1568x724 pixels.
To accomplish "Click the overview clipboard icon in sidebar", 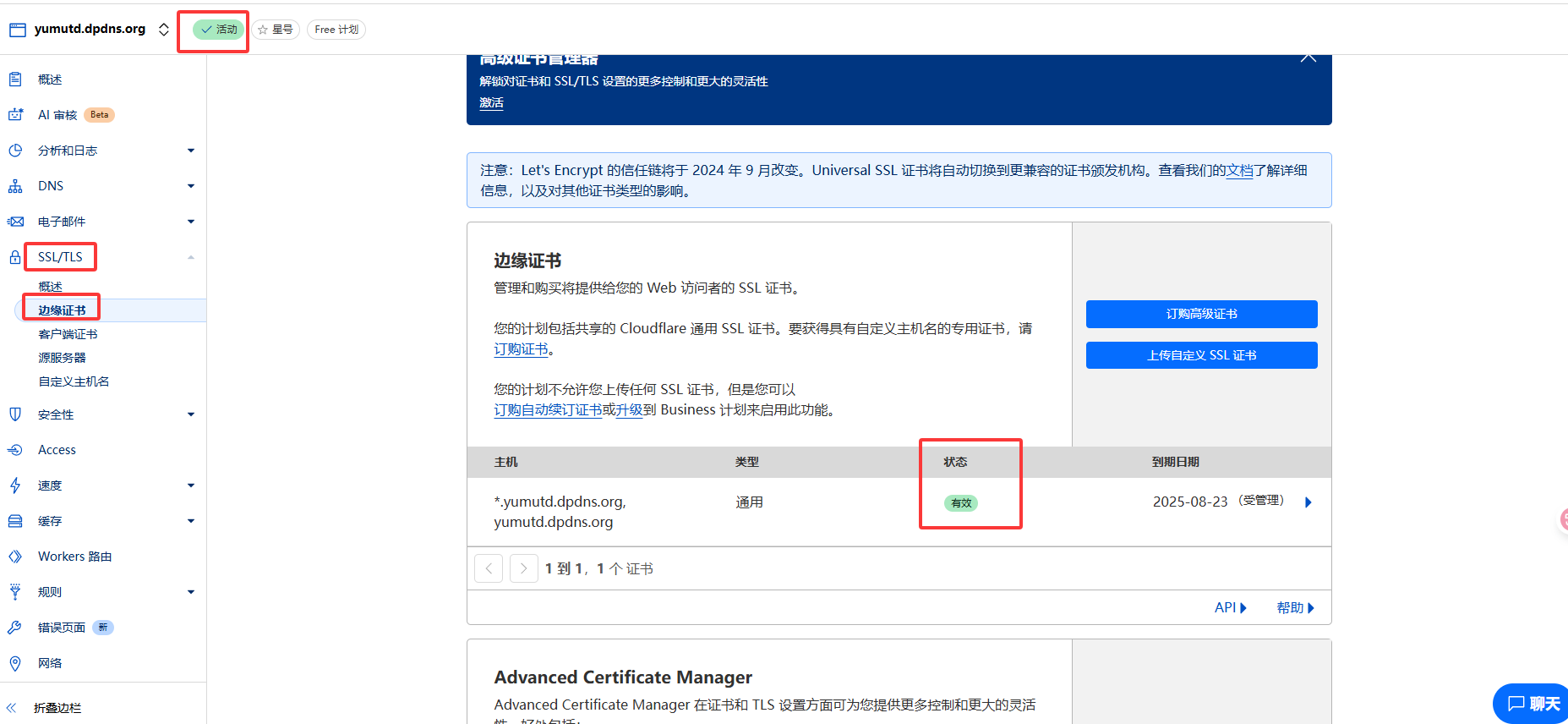I will (15, 80).
